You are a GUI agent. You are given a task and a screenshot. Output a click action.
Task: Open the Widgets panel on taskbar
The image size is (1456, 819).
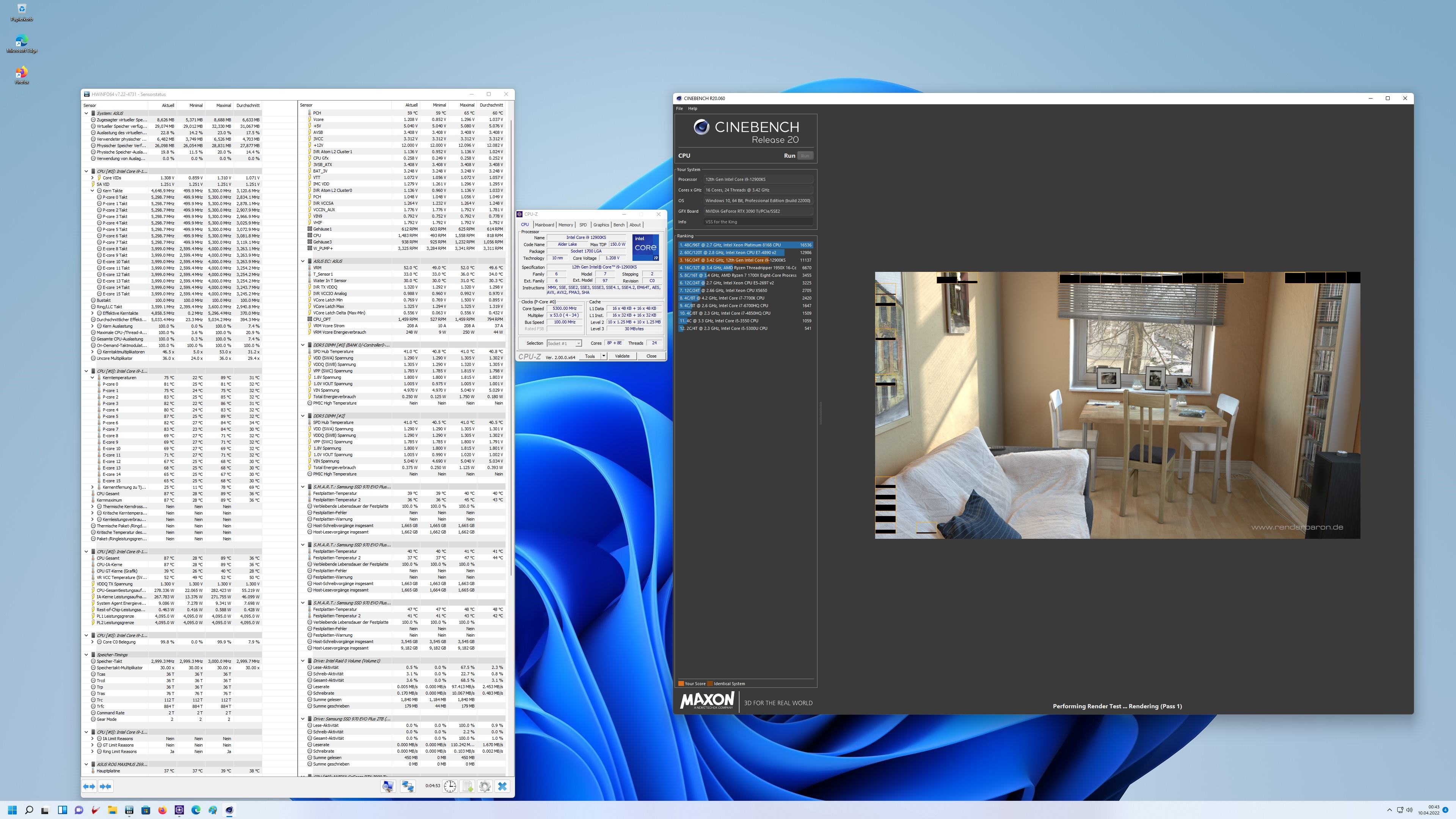pos(62,810)
